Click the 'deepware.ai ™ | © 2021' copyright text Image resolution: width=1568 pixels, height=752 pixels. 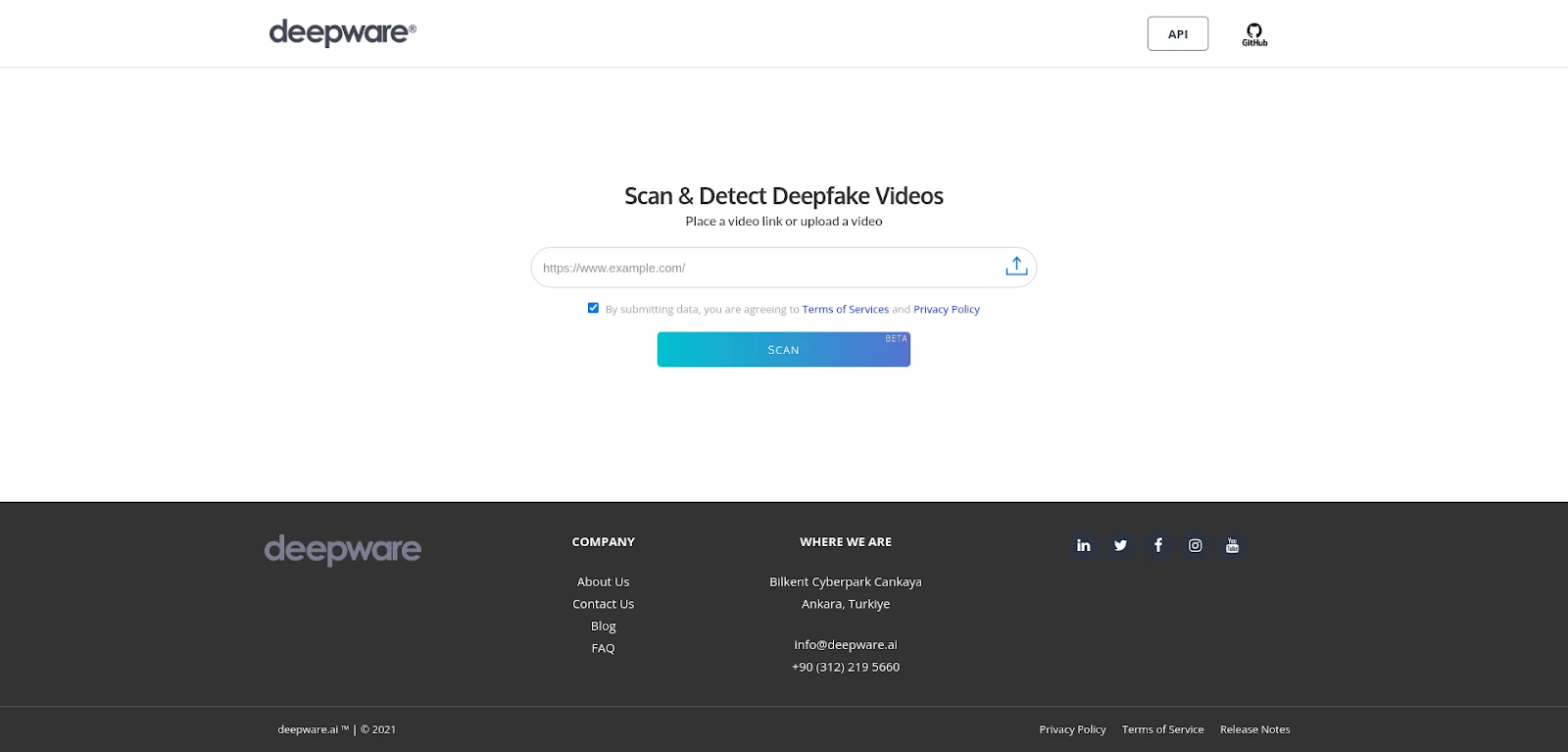pyautogui.click(x=336, y=729)
